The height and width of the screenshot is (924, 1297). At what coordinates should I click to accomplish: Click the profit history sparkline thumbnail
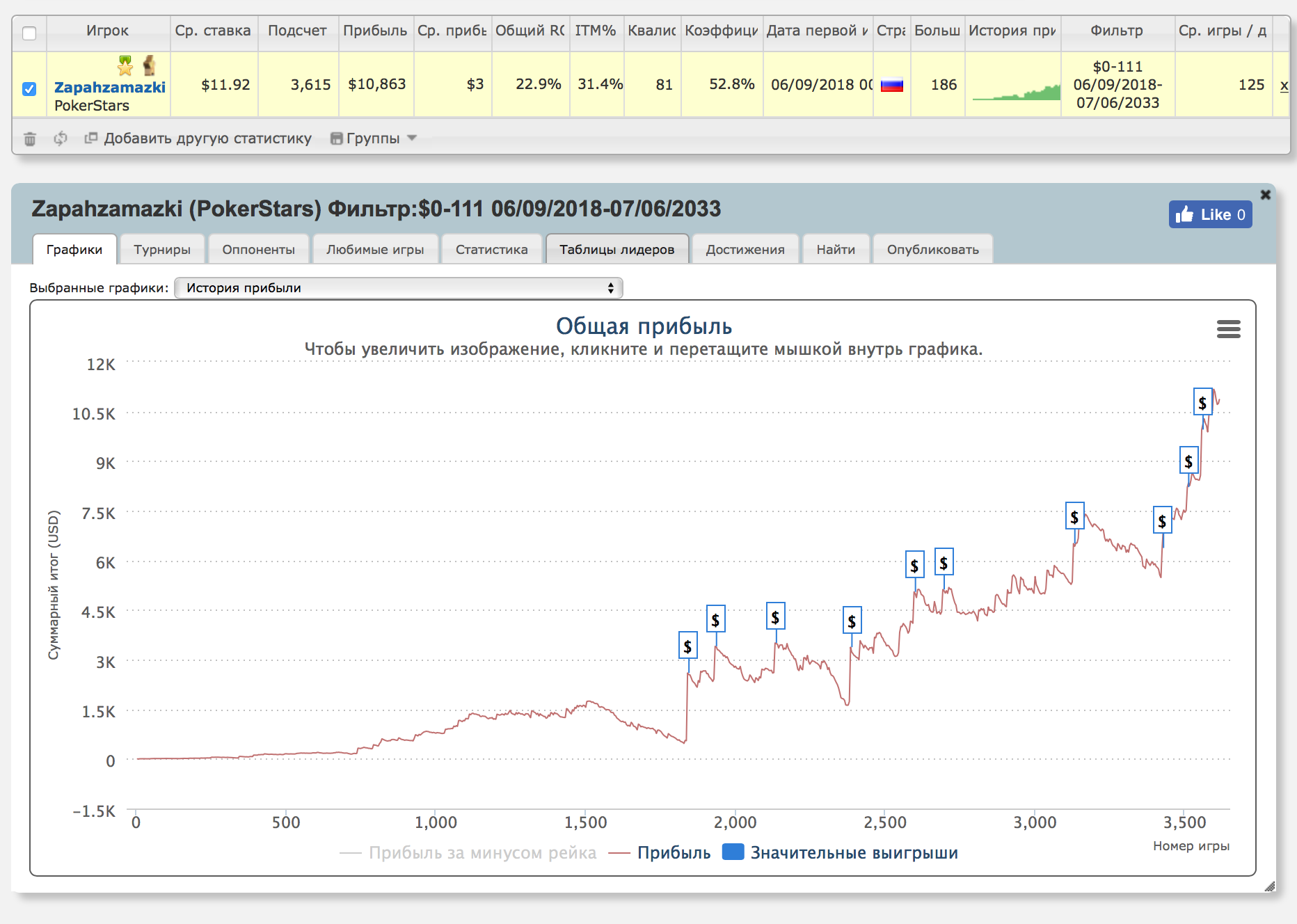pos(1016,91)
